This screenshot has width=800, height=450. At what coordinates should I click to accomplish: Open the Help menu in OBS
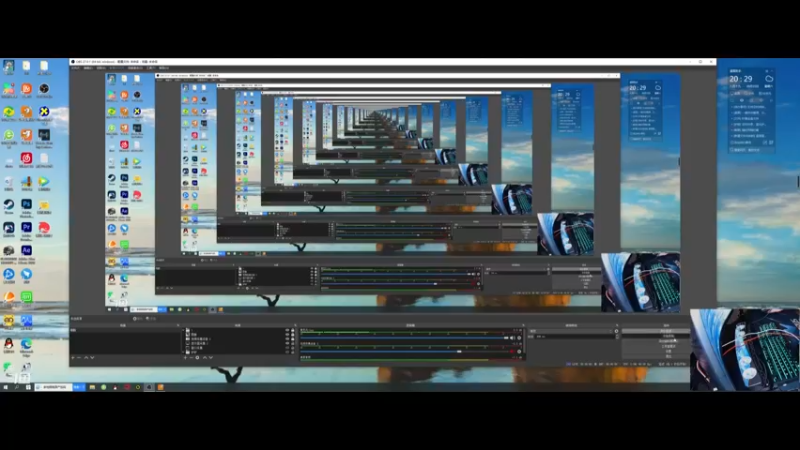tap(164, 68)
